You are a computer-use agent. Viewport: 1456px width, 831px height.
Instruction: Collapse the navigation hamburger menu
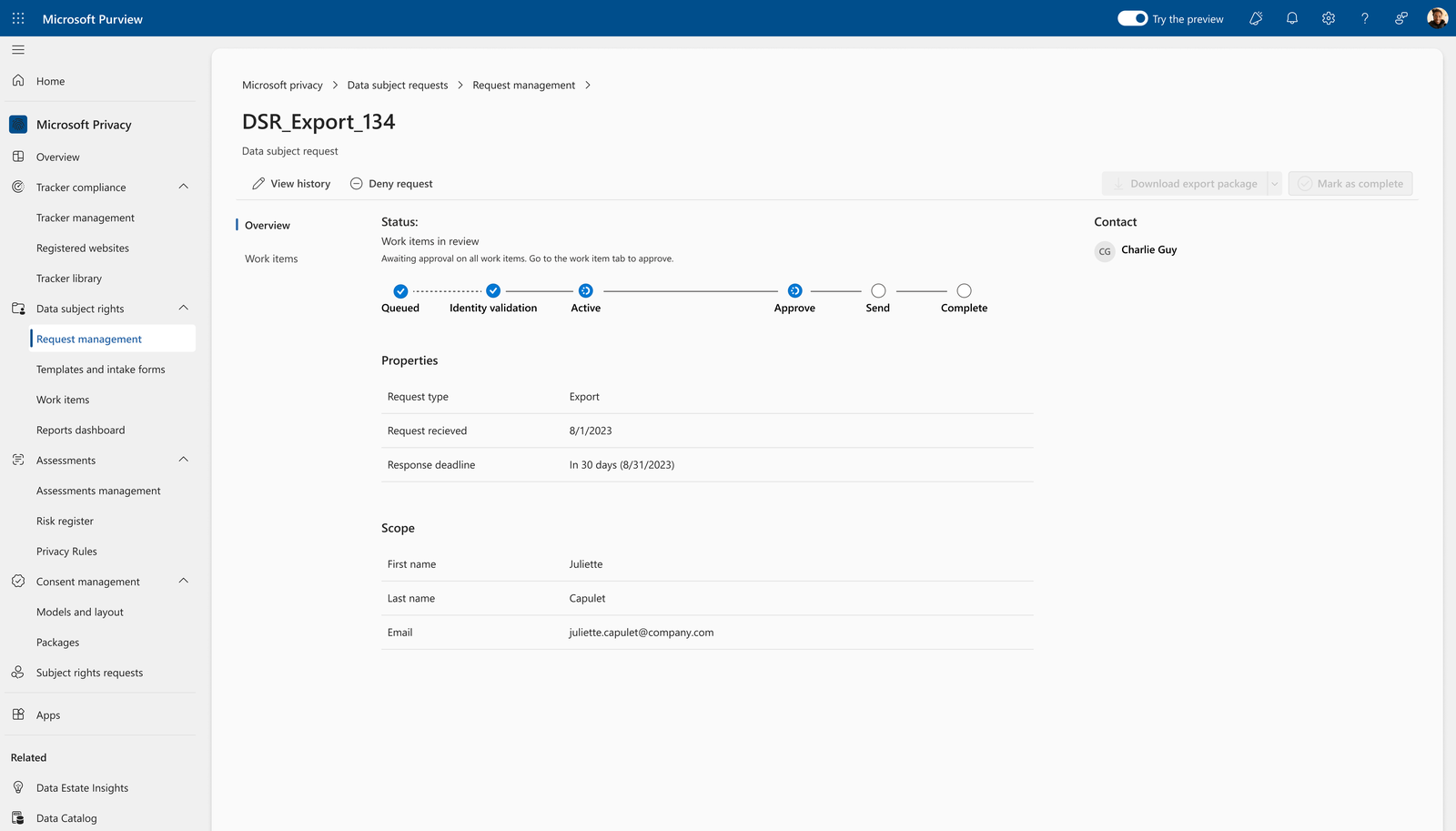click(x=18, y=50)
